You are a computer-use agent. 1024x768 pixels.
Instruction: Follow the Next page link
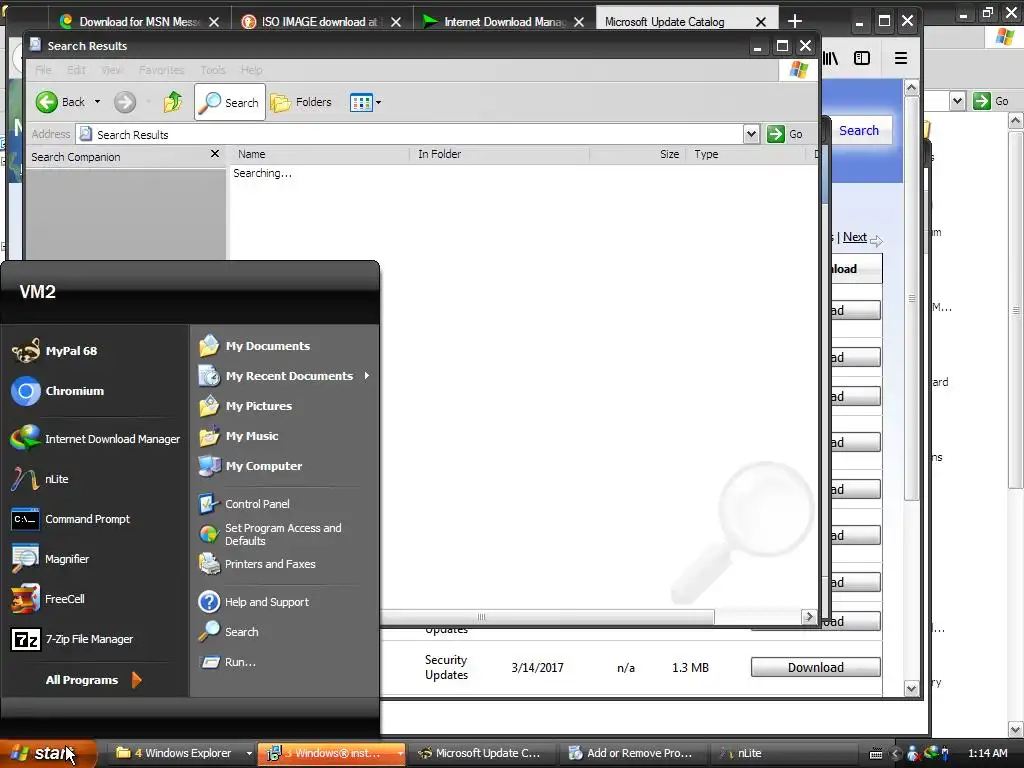(854, 237)
